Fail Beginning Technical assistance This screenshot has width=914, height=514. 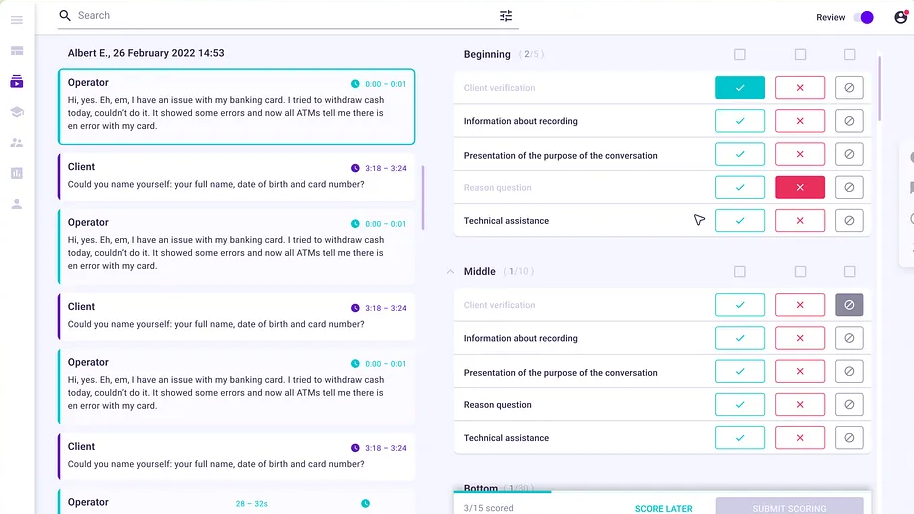(800, 220)
